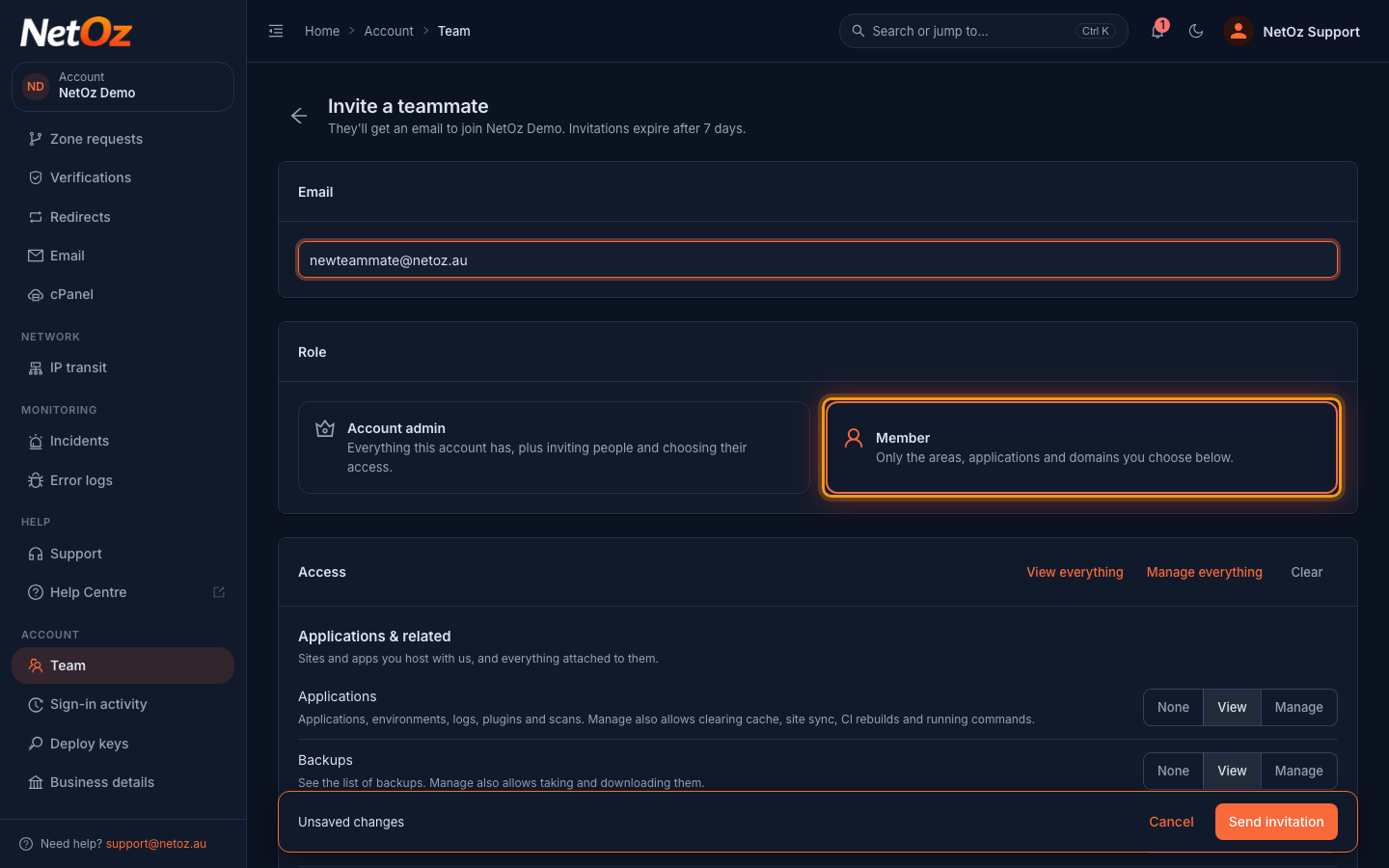The width and height of the screenshot is (1389, 868).
Task: Set Backups access to View
Action: (1232, 771)
